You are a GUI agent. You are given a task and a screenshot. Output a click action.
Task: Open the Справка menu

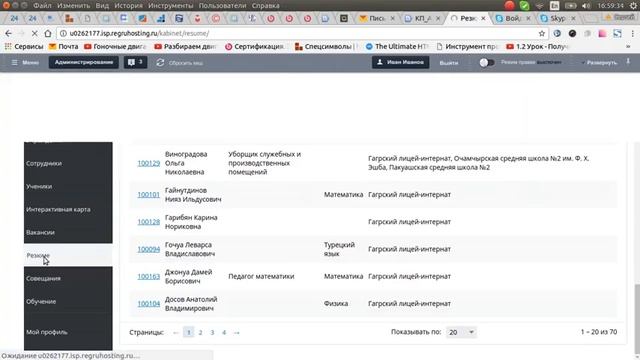[265, 6]
